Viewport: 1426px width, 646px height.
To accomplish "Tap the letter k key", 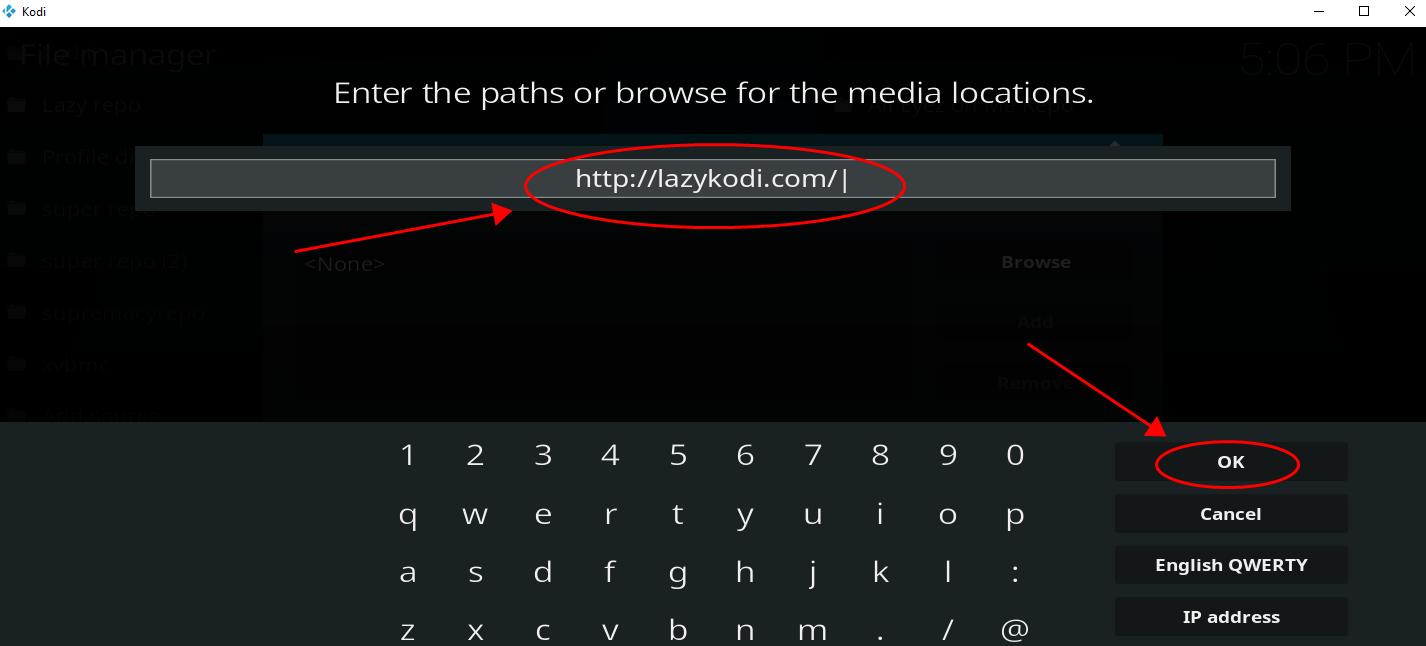I will (880, 572).
